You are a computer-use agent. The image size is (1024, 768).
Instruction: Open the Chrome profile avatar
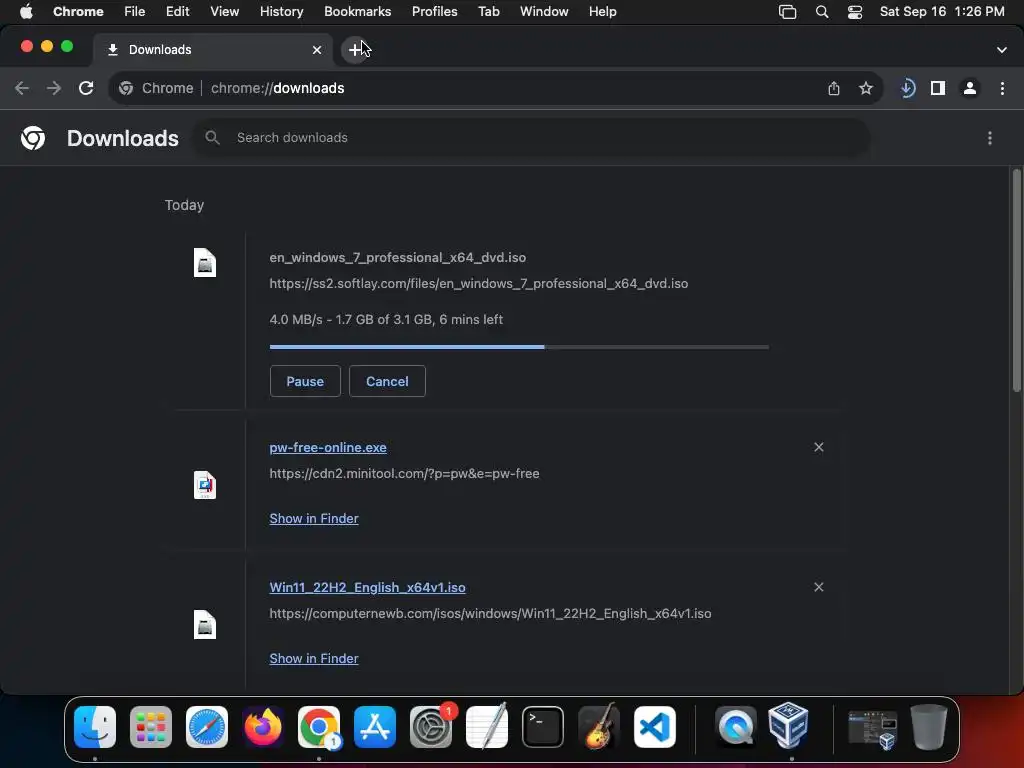970,88
